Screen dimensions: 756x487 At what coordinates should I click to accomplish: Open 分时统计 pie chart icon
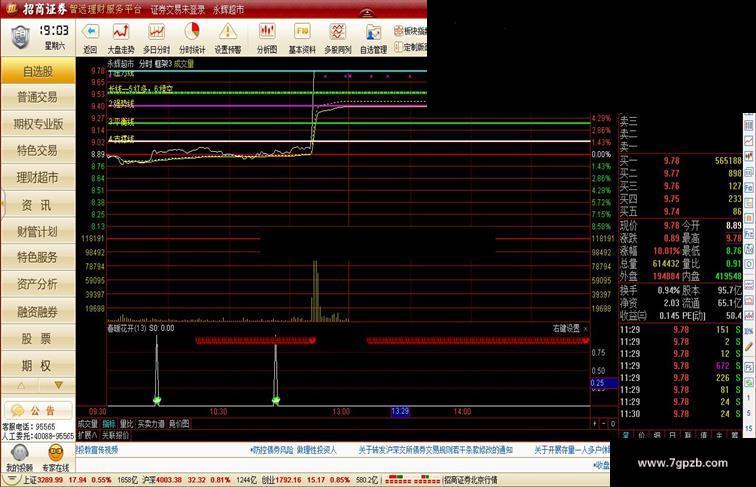(x=192, y=32)
